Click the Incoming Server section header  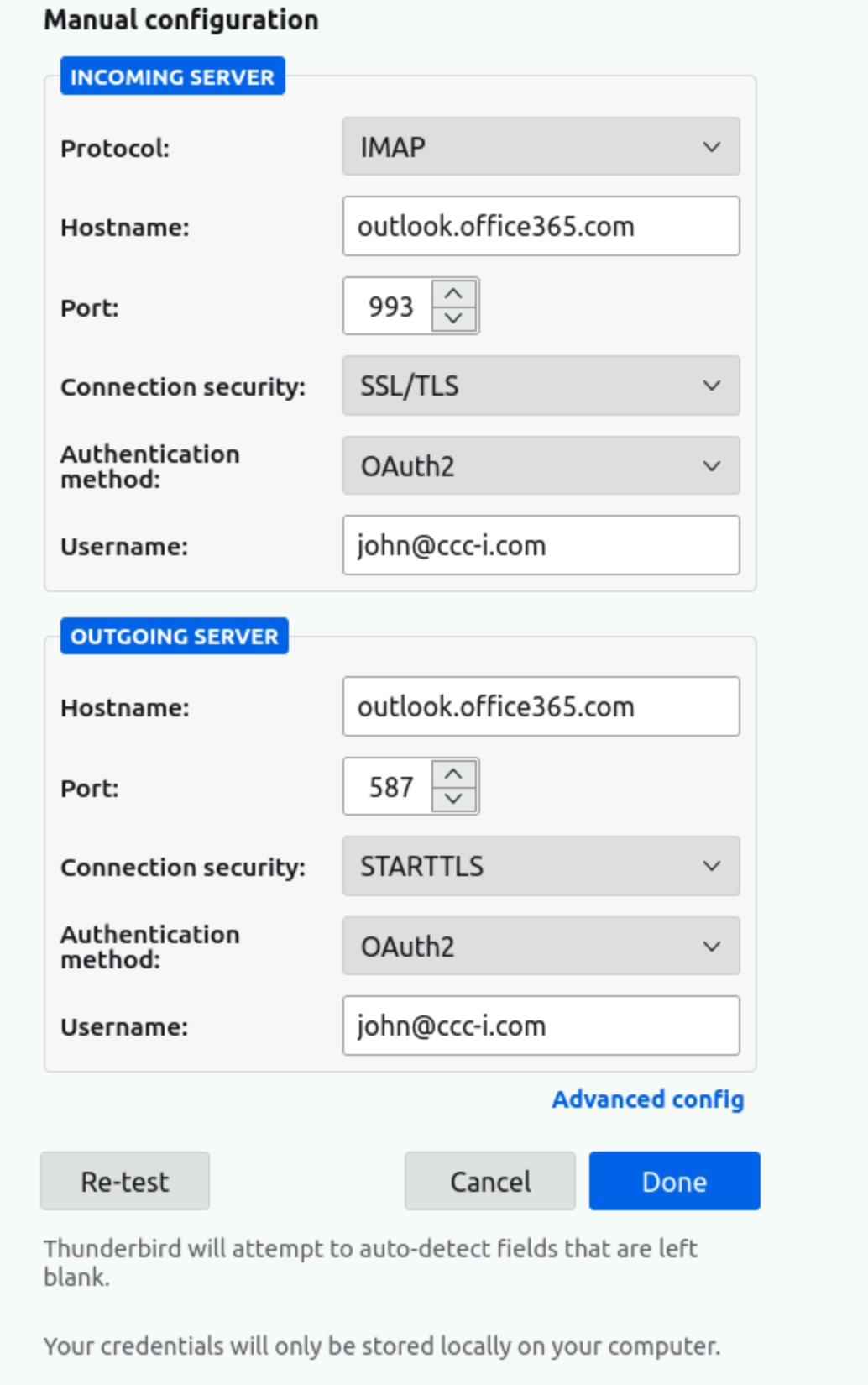[x=172, y=76]
